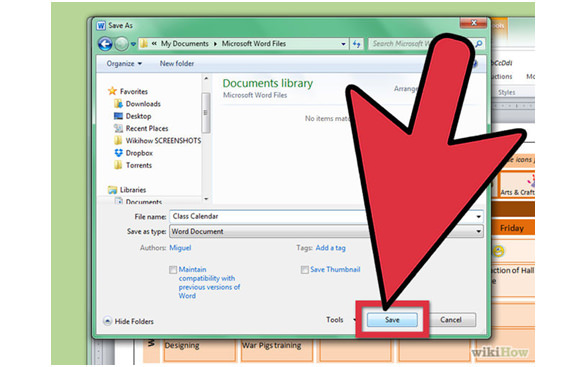This screenshot has width=585, height=367.
Task: Tick the Save Thumbnail checkbox
Action: 304,270
